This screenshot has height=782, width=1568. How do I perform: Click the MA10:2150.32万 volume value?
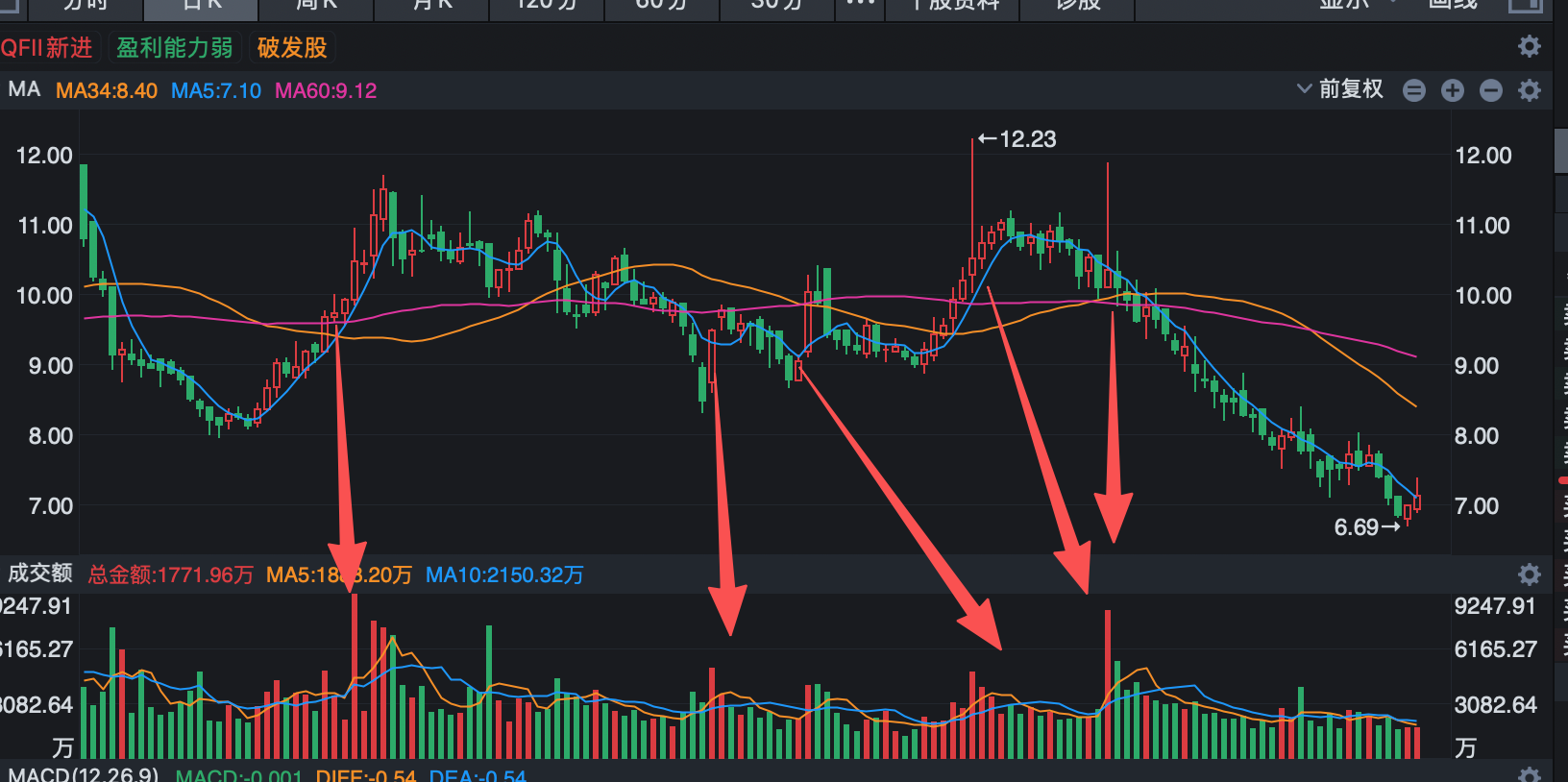click(504, 574)
